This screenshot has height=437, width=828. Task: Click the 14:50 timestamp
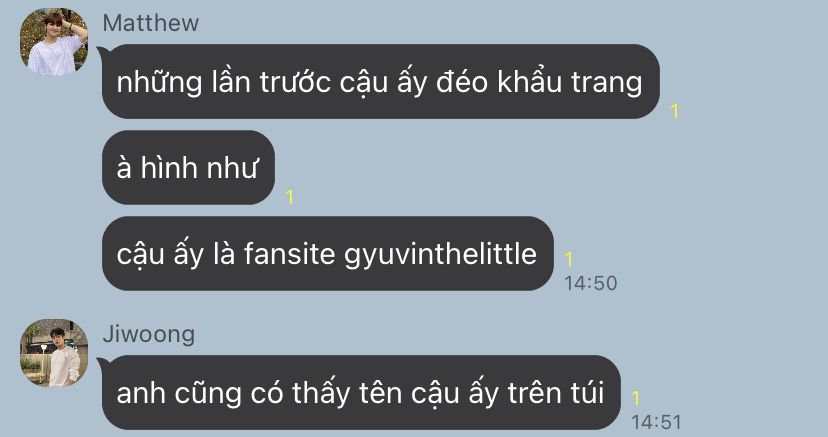point(590,283)
